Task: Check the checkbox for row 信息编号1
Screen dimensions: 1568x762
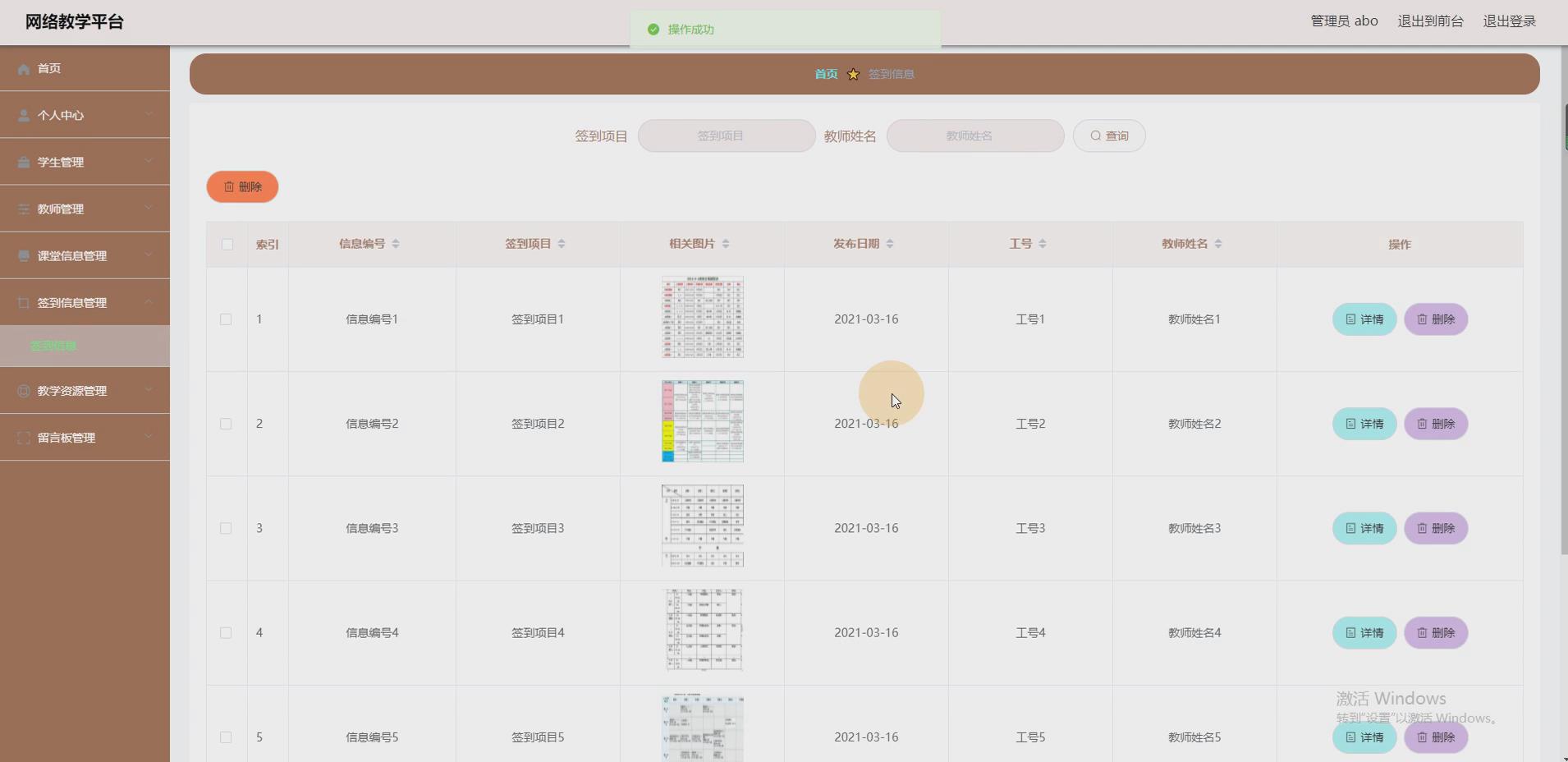Action: coord(226,319)
